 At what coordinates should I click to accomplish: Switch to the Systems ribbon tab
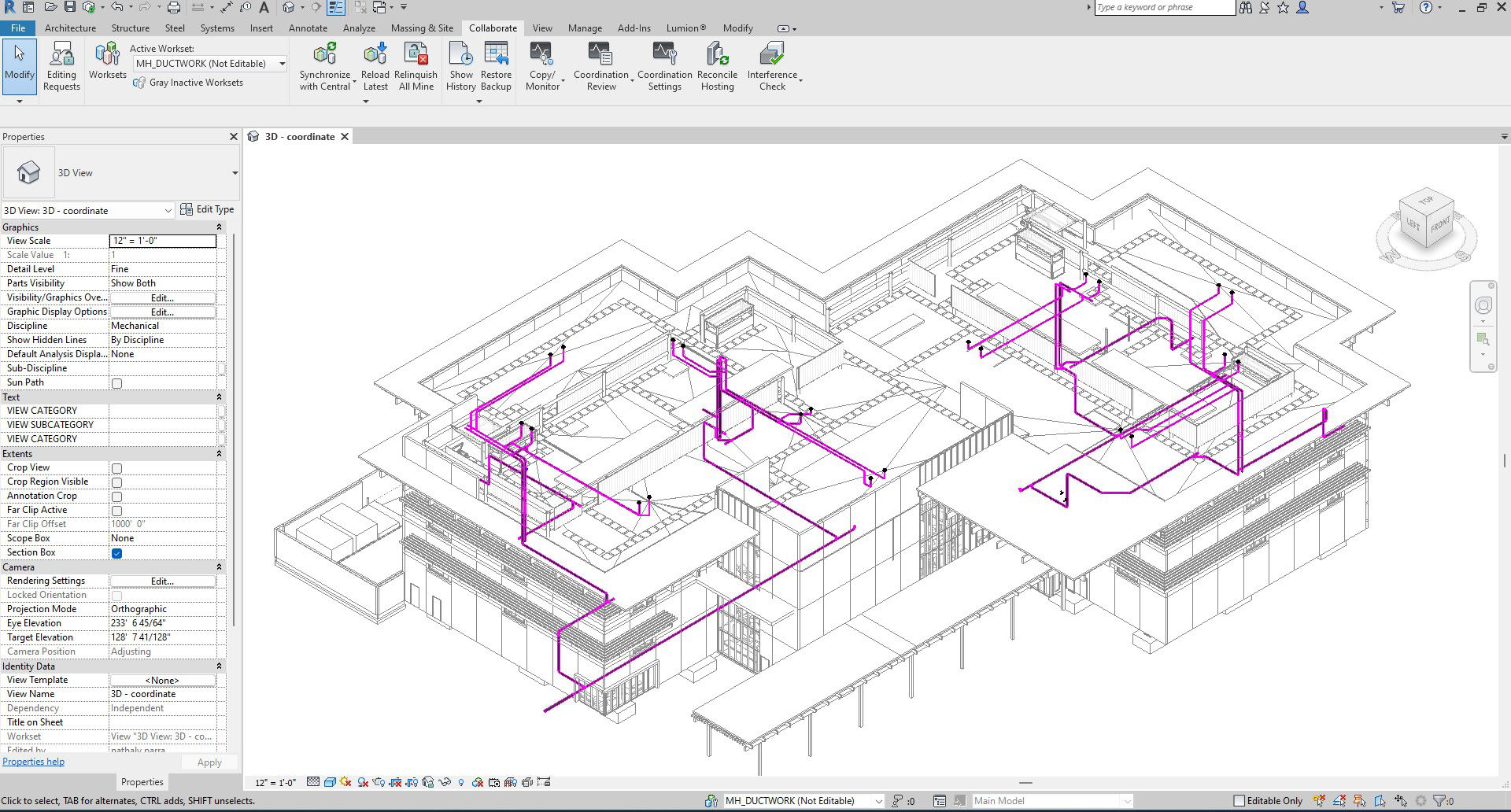tap(217, 28)
